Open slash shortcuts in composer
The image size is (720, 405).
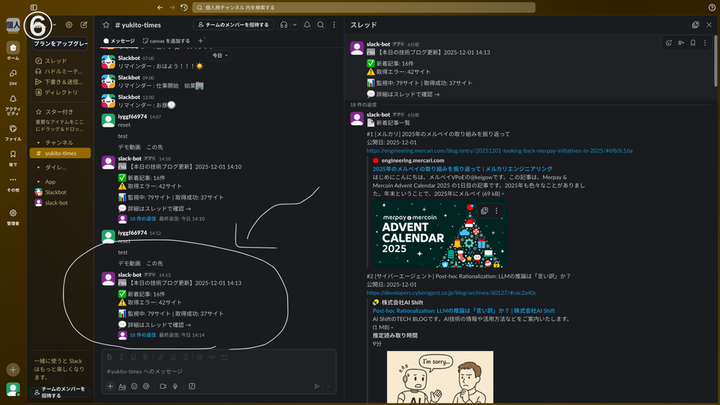click(192, 386)
